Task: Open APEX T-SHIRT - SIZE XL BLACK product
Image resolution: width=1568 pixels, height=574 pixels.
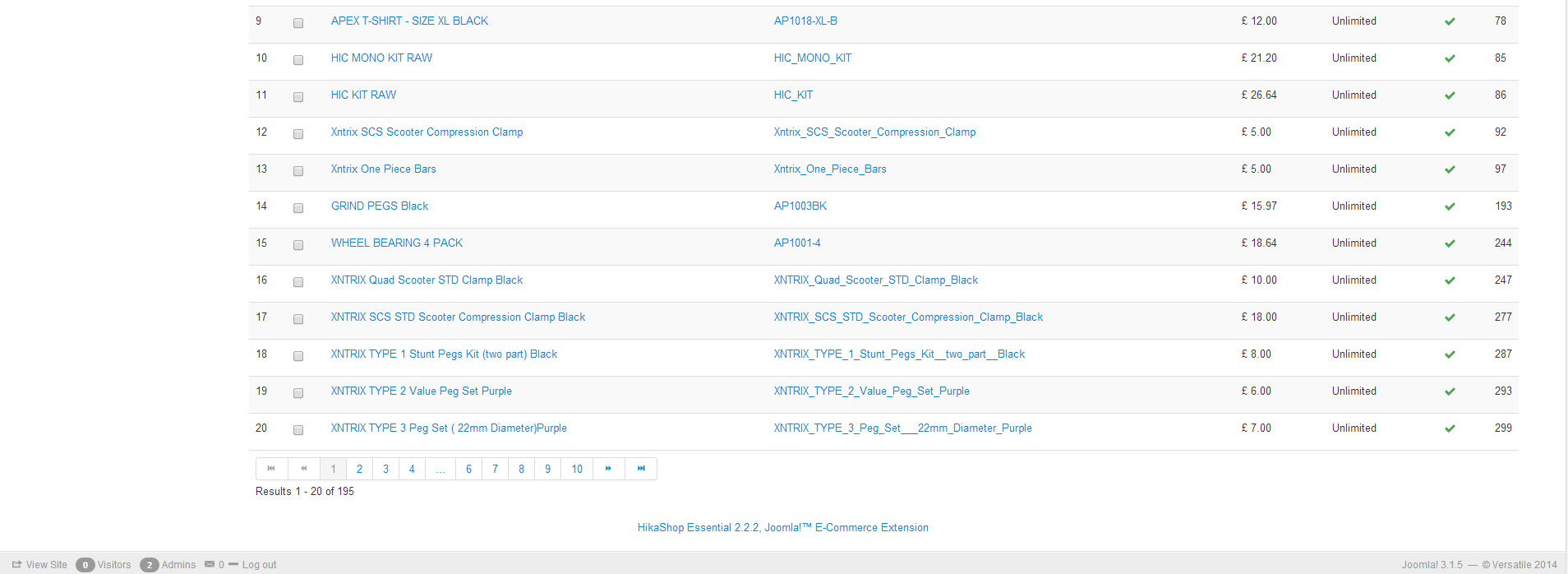Action: 409,21
